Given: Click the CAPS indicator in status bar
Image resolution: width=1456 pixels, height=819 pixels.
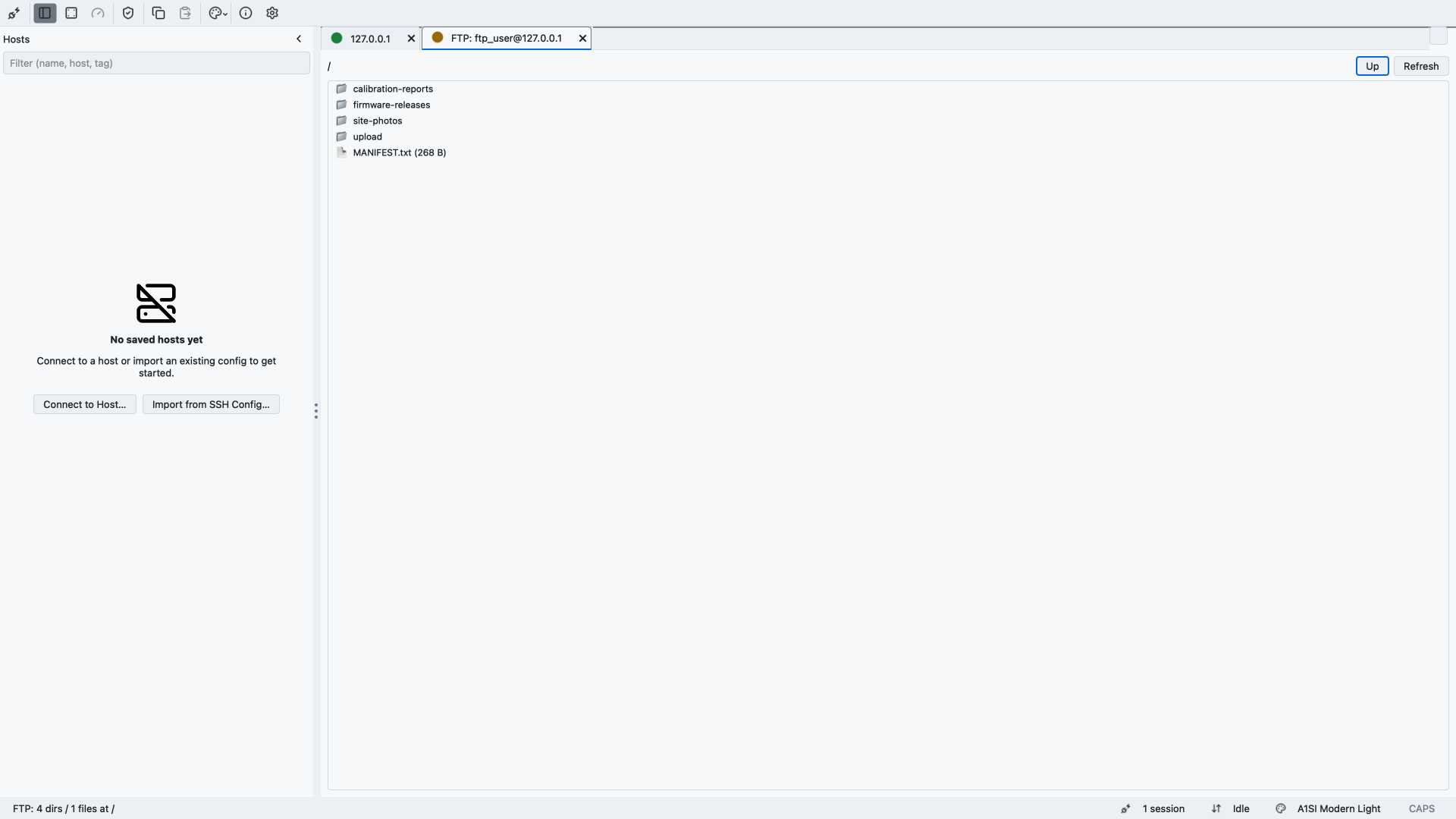Looking at the screenshot, I should point(1421,808).
